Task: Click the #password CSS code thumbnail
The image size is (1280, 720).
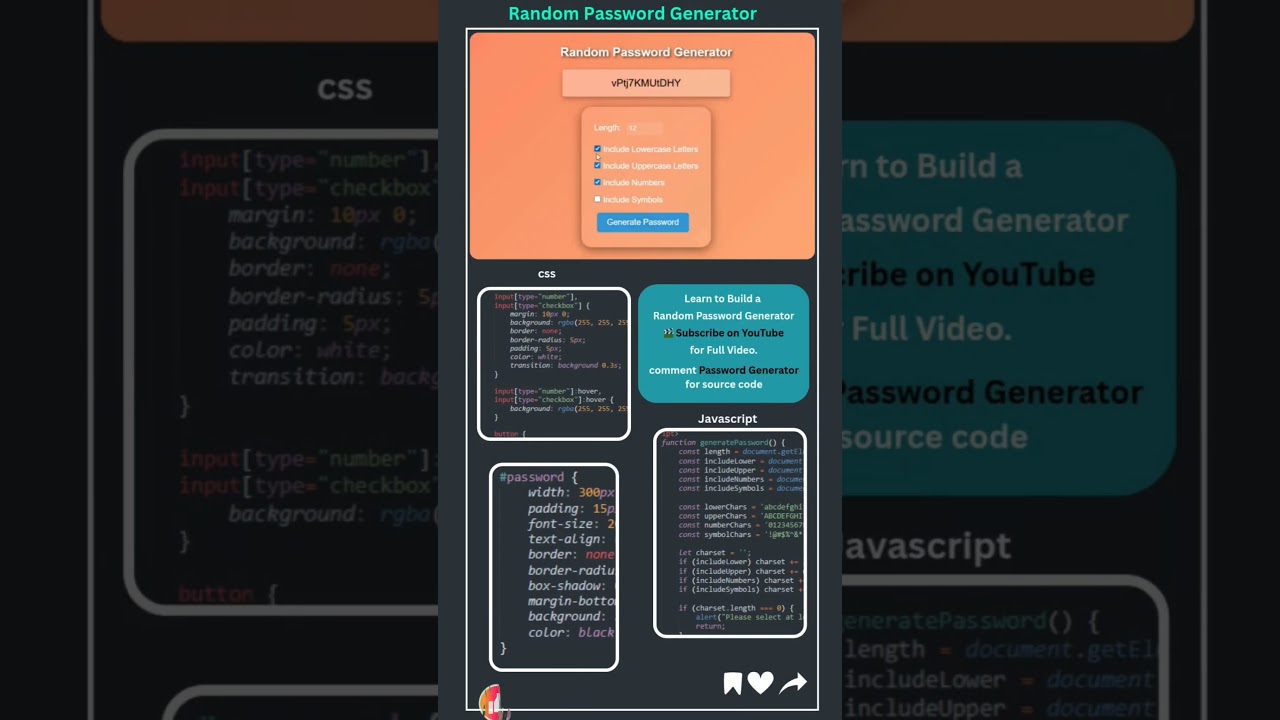Action: pyautogui.click(x=554, y=567)
